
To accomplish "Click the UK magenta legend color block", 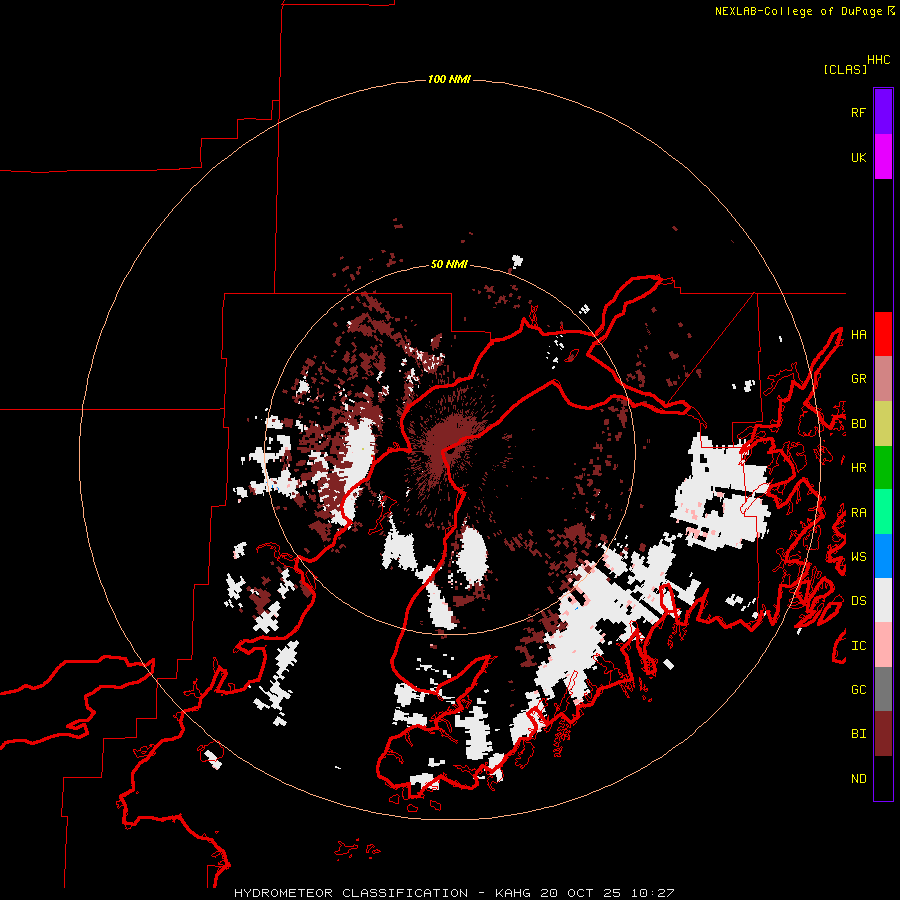I will coord(883,157).
